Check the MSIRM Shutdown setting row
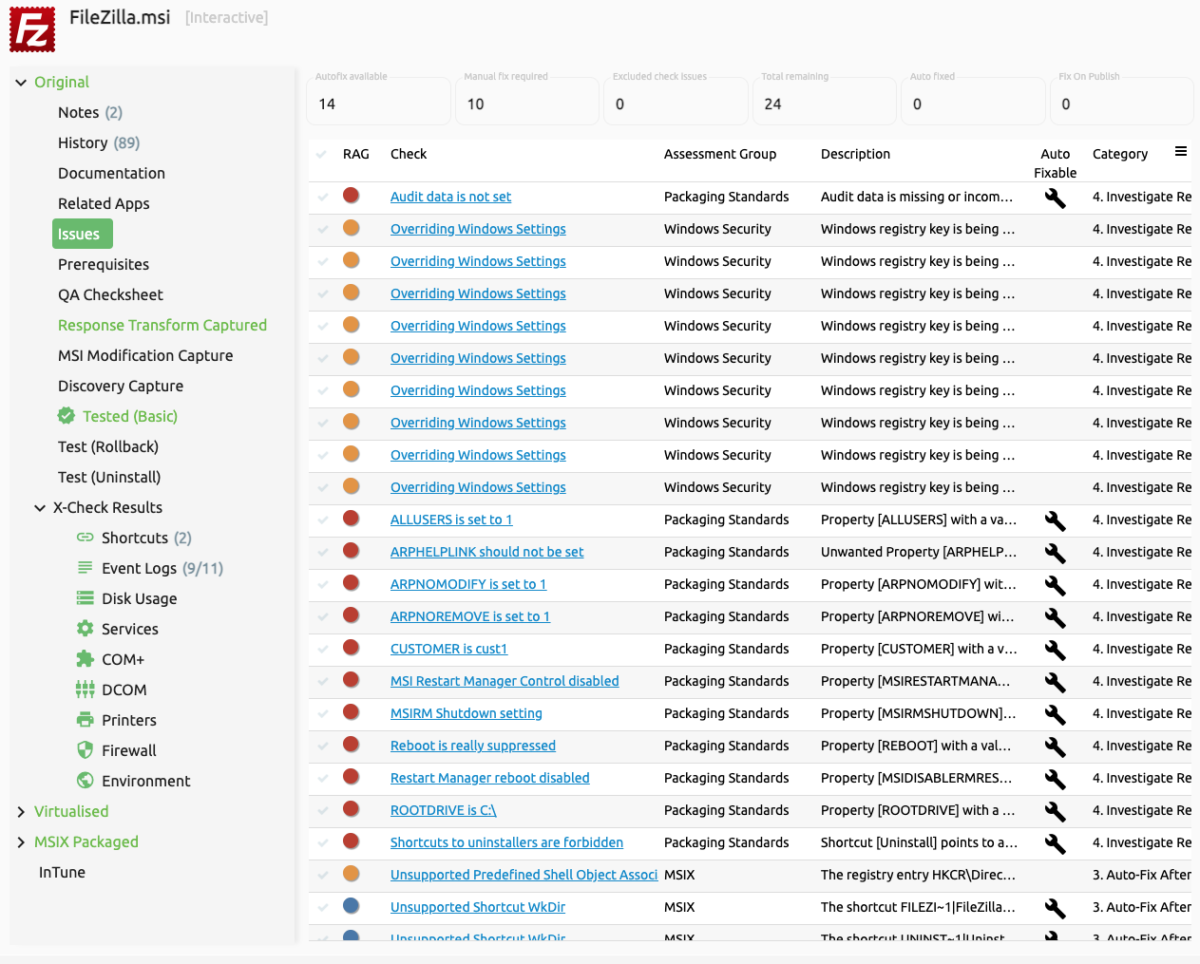1200x964 pixels. [322, 713]
